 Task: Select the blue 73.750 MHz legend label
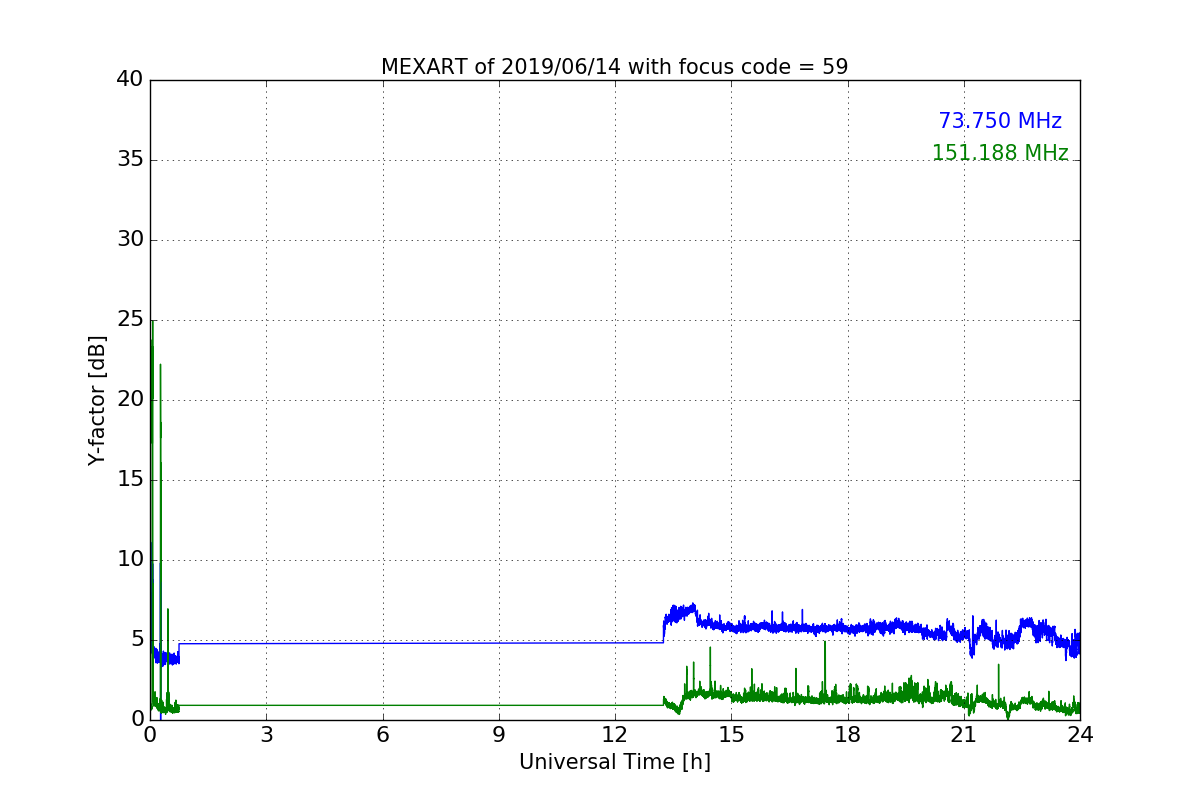(x=1000, y=121)
